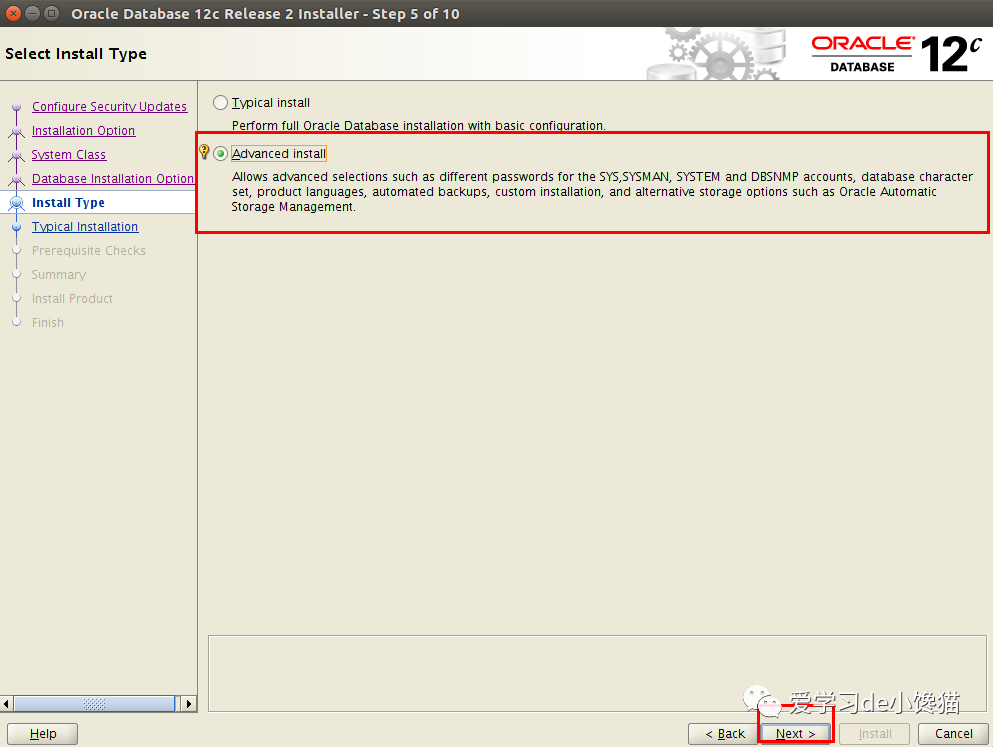Go to the Installation Option step
The width and height of the screenshot is (993, 747).
[84, 130]
